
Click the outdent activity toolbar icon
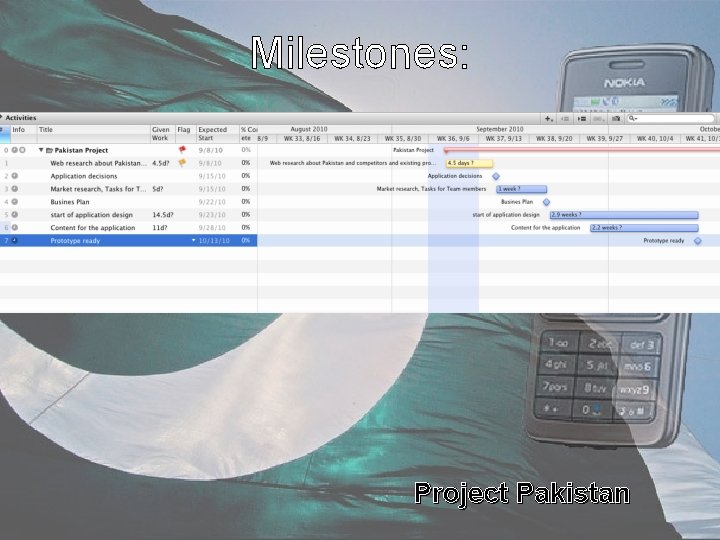565,118
